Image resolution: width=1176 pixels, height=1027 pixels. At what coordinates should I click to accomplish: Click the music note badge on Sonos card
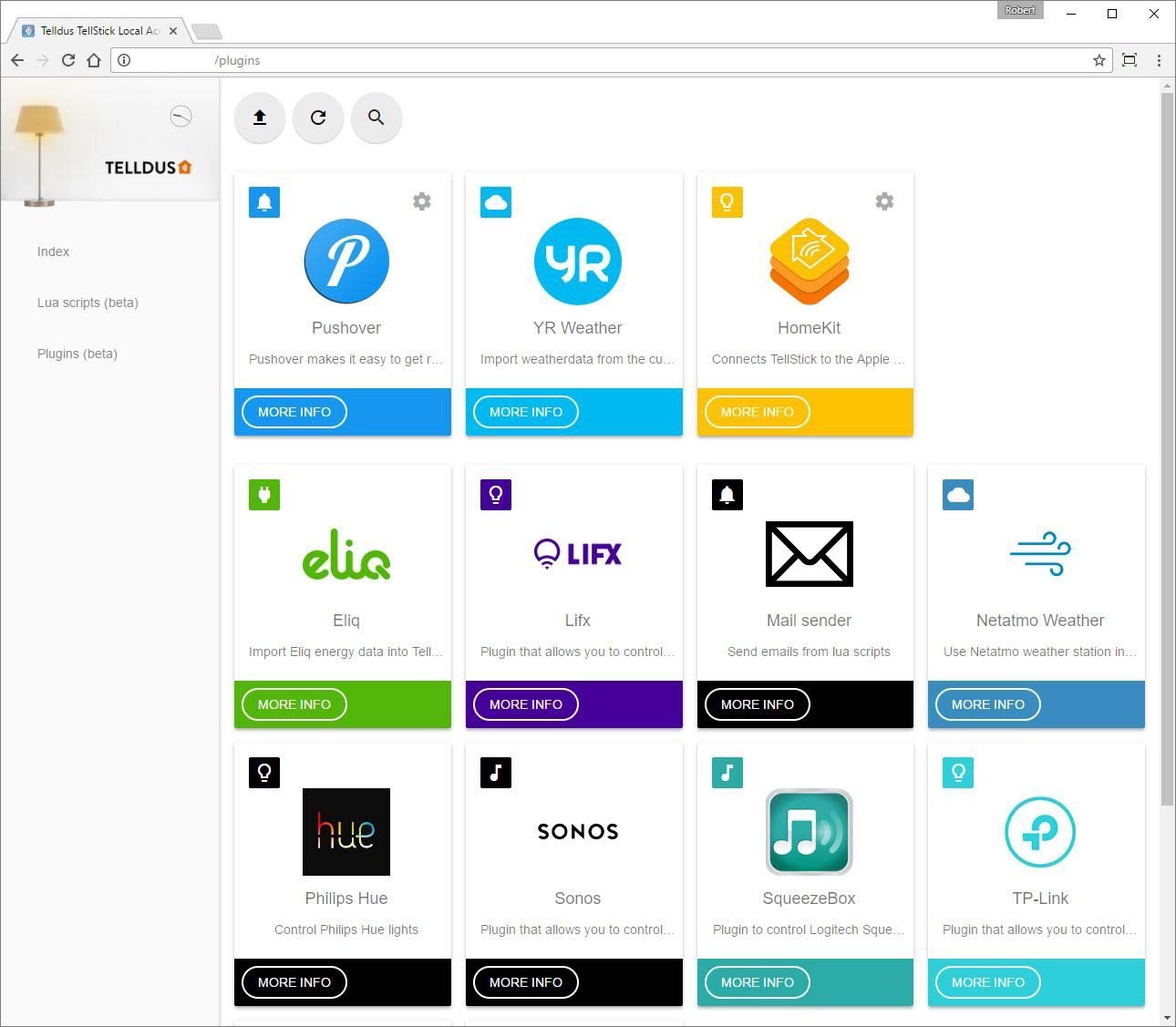coord(496,773)
